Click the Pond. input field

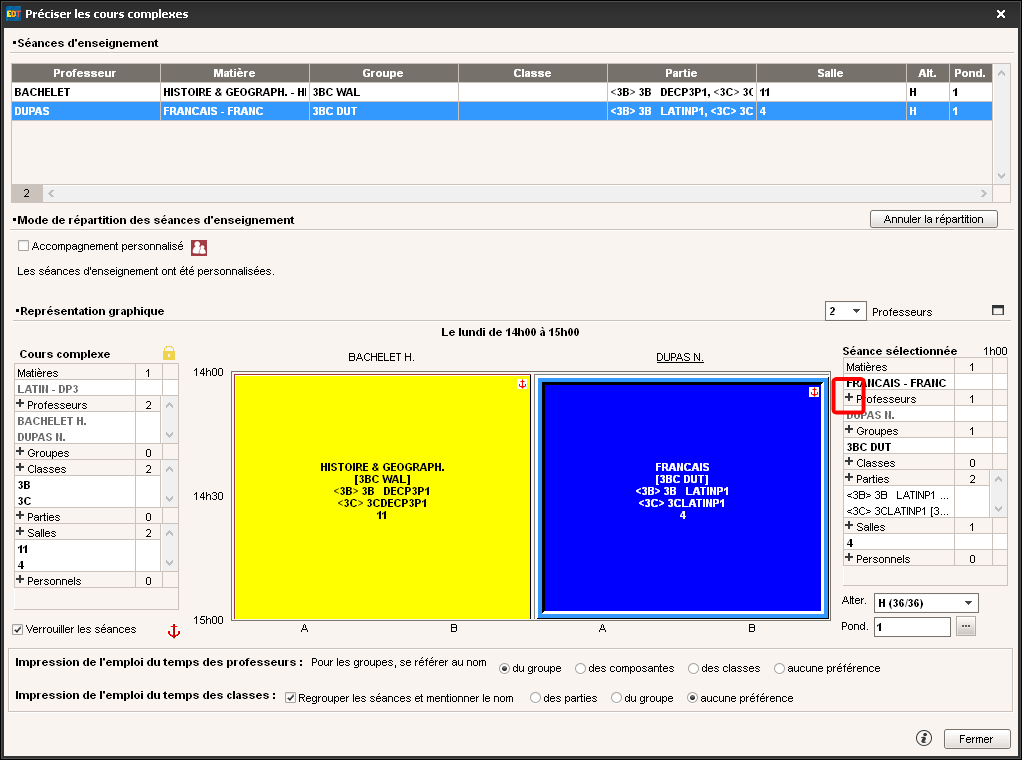pos(911,627)
